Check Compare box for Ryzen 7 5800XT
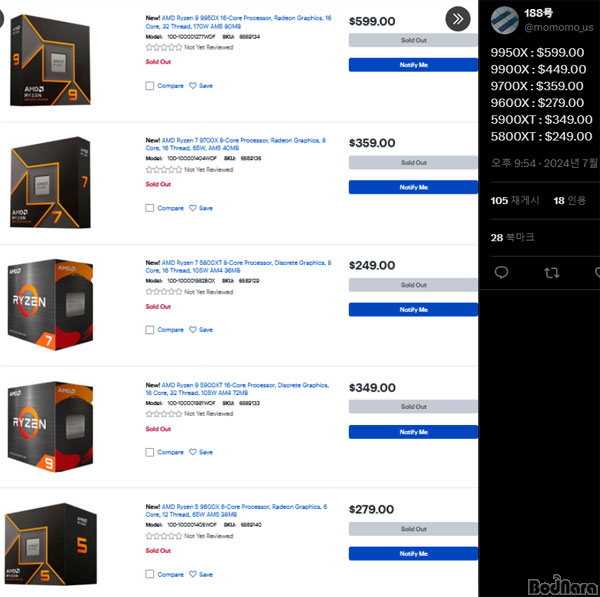600x597 pixels. click(x=150, y=330)
